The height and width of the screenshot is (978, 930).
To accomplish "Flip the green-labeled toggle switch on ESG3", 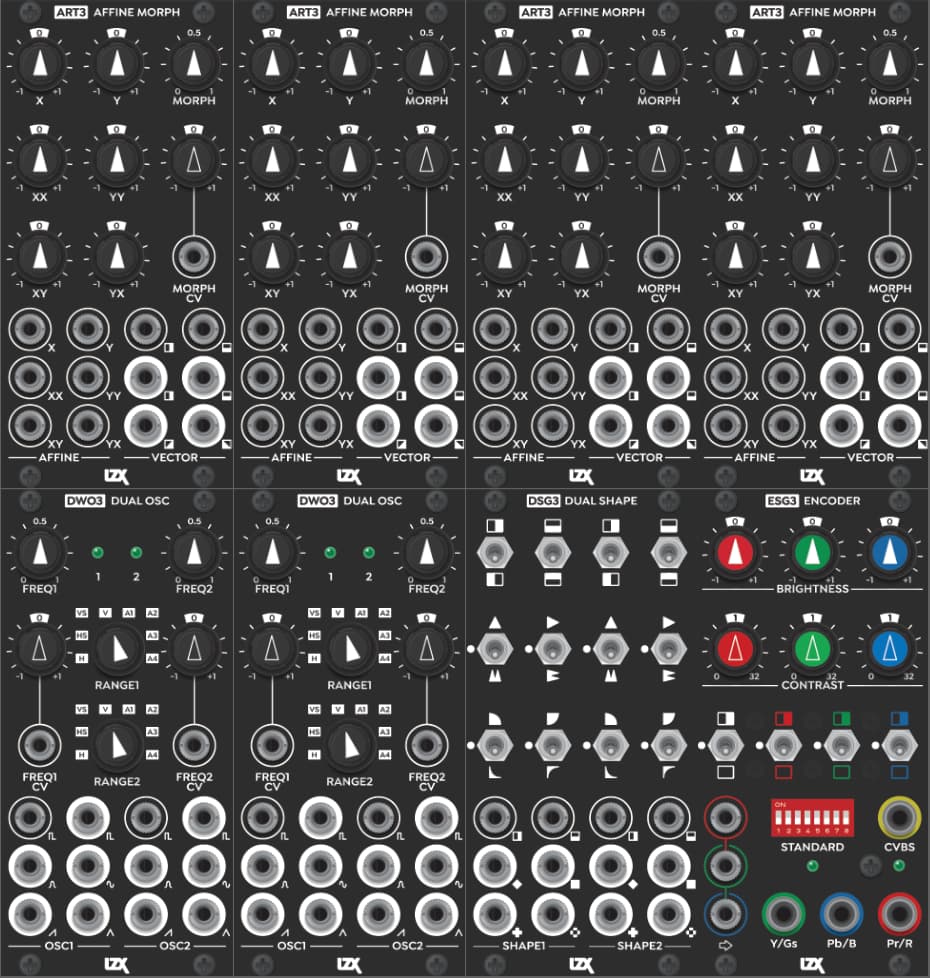I will tap(841, 745).
